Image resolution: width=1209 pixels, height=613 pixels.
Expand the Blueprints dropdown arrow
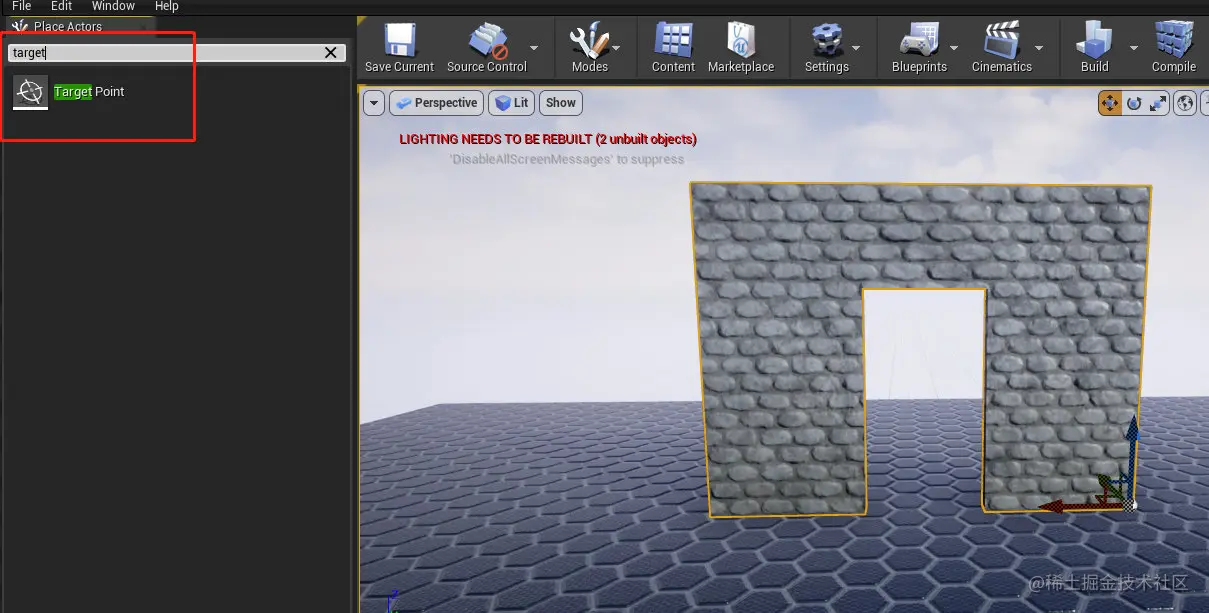coord(954,48)
